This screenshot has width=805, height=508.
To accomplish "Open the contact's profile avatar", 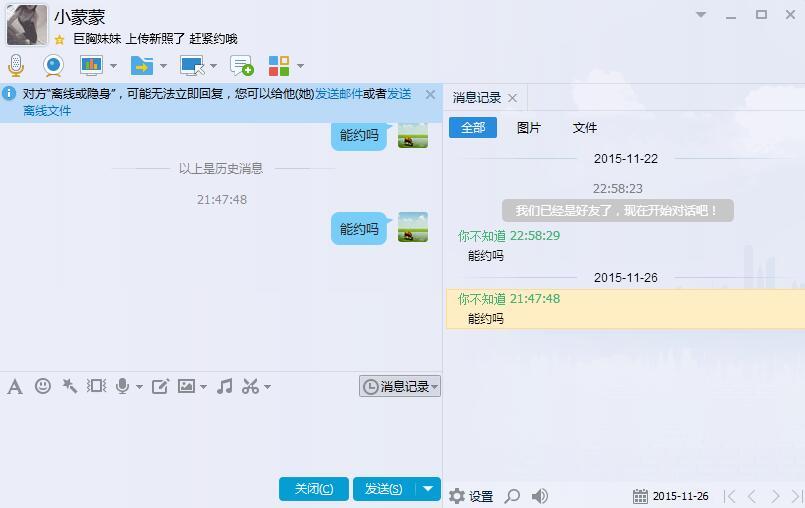I will coord(26,24).
